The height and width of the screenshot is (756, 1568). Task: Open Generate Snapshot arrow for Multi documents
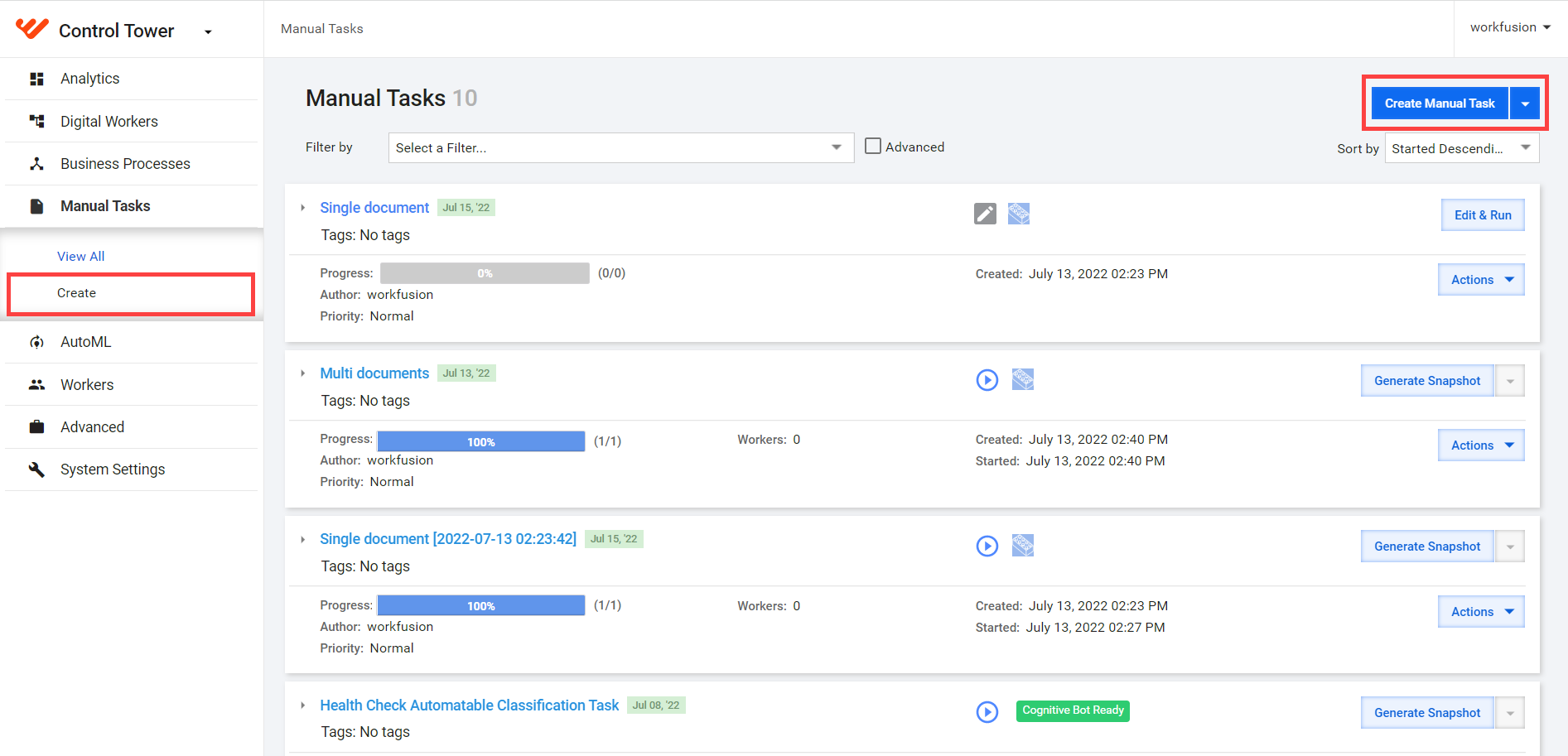[x=1510, y=381]
